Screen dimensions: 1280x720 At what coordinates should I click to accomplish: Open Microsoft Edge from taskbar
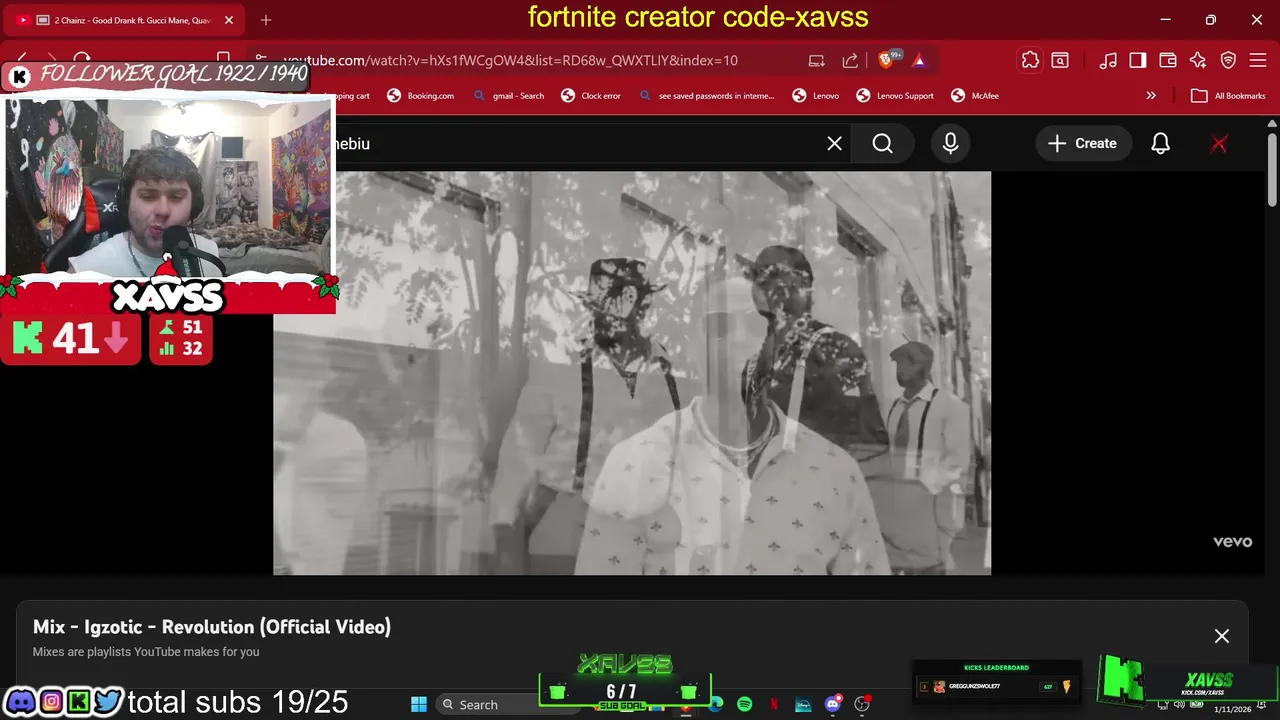[716, 704]
